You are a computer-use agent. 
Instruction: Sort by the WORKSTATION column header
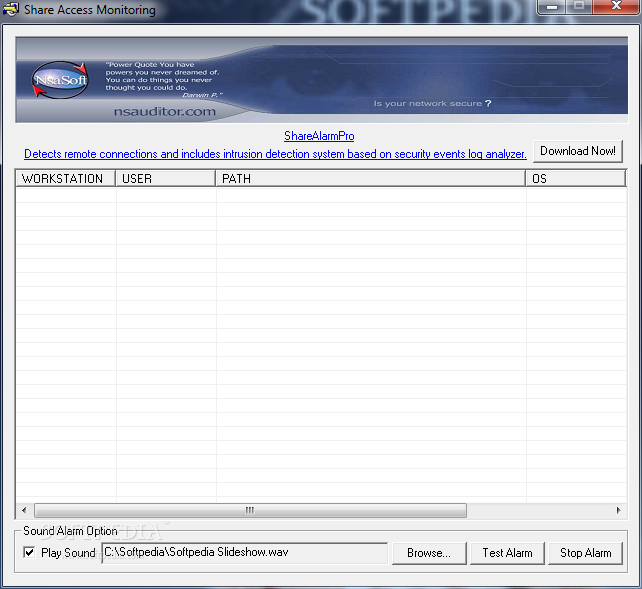tap(66, 178)
